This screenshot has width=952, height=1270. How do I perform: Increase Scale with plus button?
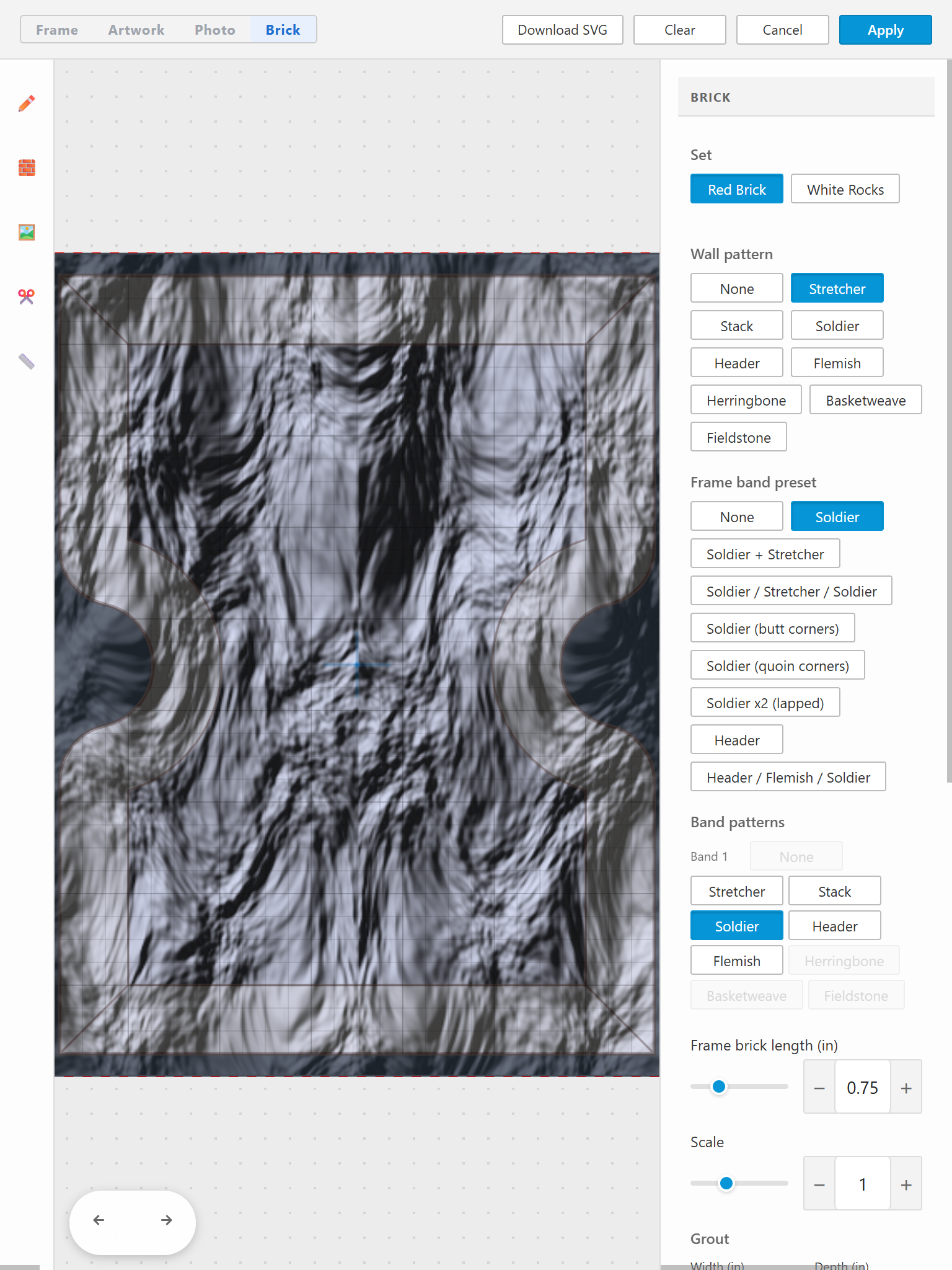[x=906, y=1184]
